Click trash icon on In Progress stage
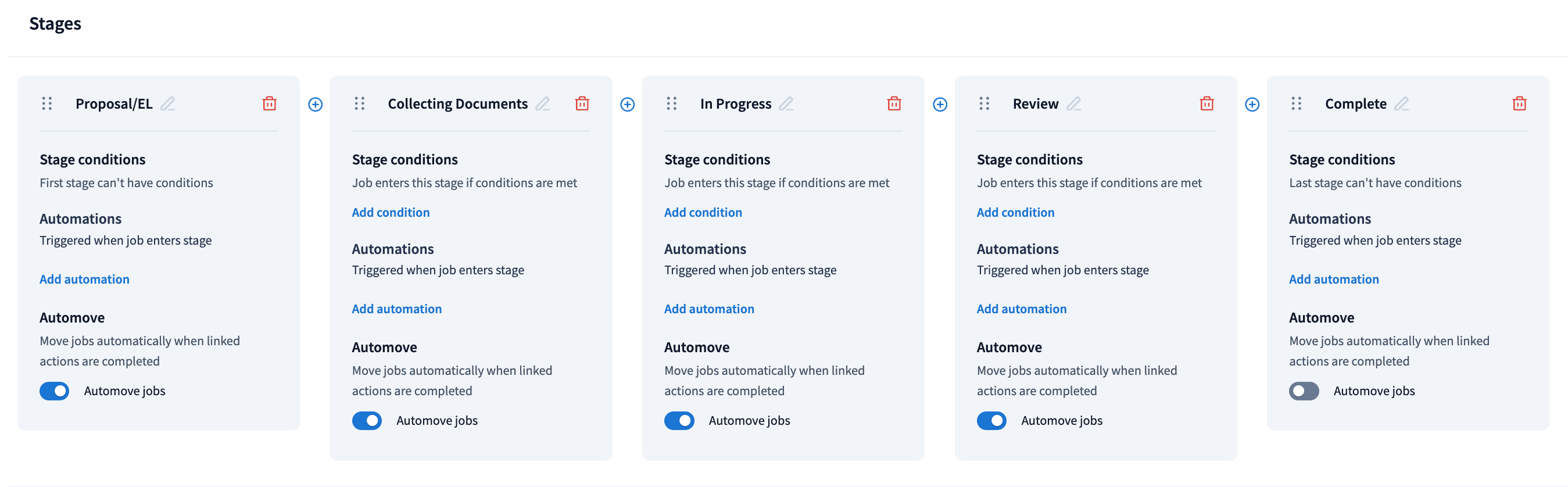The width and height of the screenshot is (1568, 487). tap(894, 103)
